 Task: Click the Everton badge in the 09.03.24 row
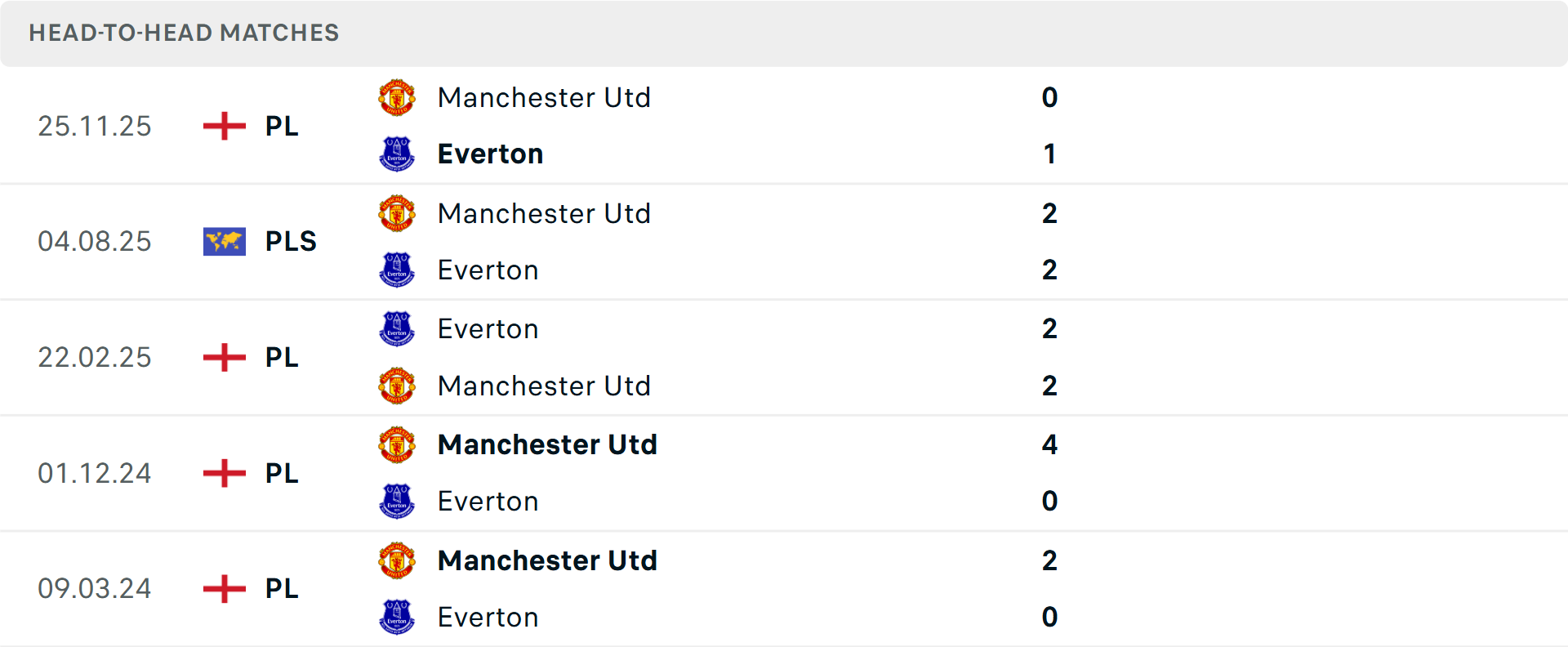click(x=397, y=618)
